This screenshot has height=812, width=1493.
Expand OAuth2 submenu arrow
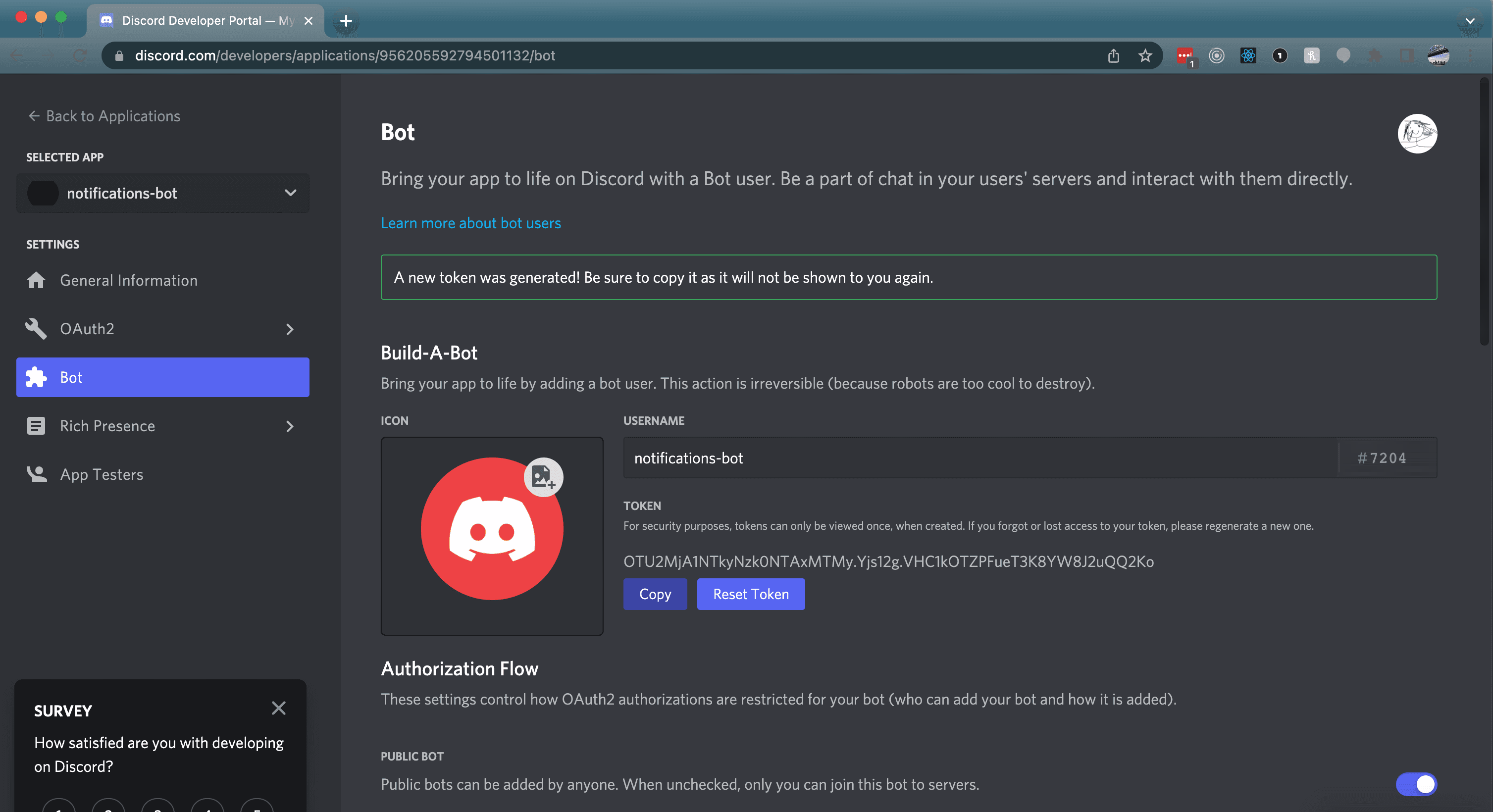(x=289, y=329)
